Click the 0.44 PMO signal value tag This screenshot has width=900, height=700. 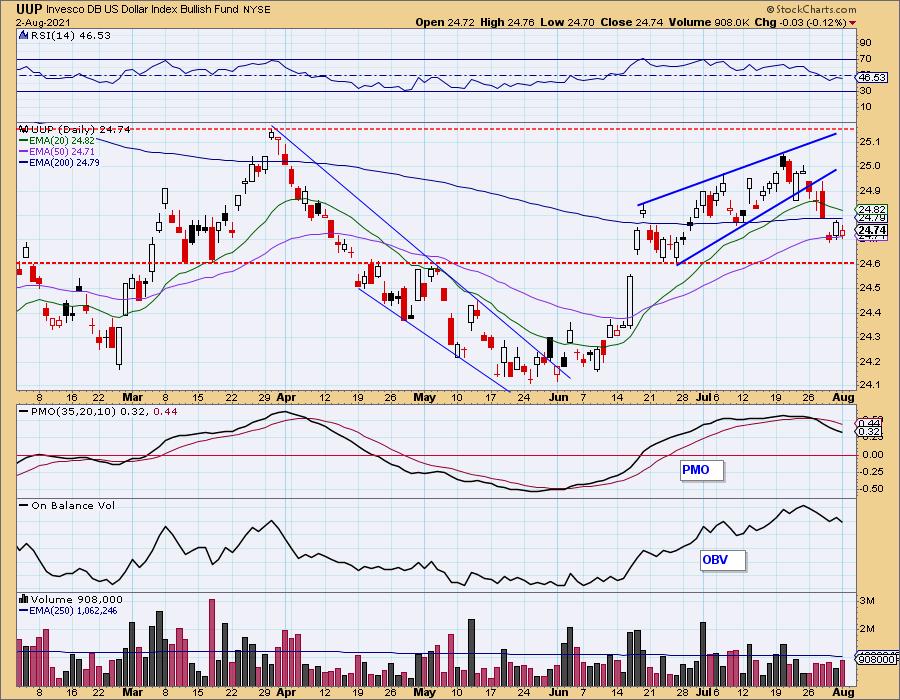[x=870, y=423]
